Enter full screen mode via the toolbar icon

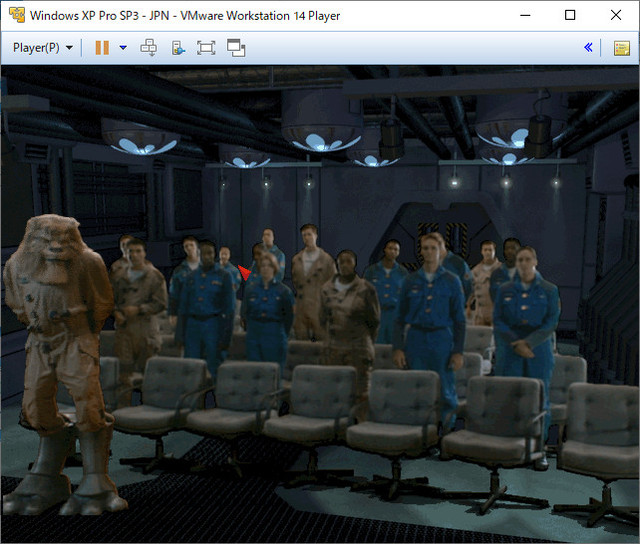click(x=206, y=48)
